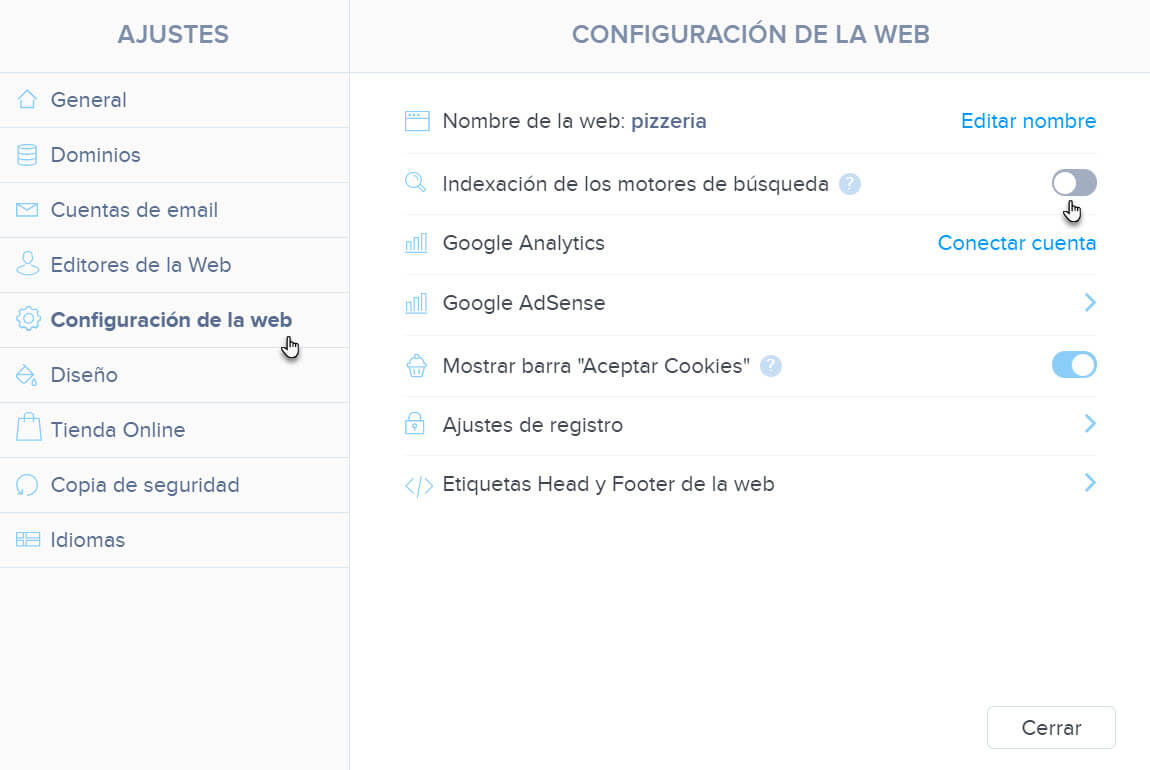1150x770 pixels.
Task: Click Conectar cuenta for Google Analytics
Action: tap(1016, 242)
